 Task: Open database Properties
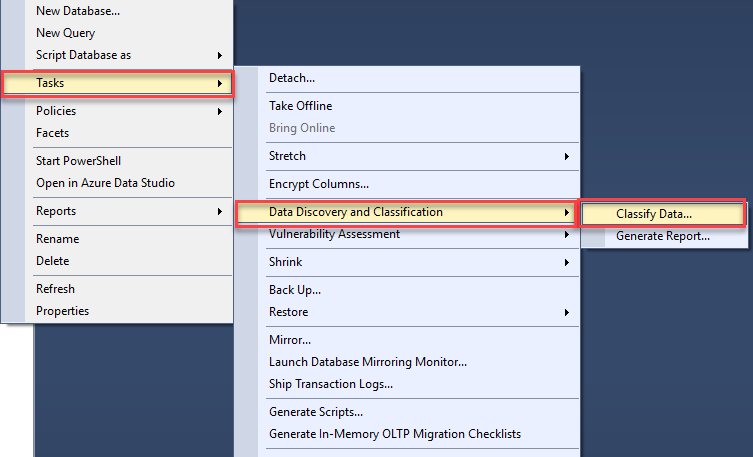[62, 311]
